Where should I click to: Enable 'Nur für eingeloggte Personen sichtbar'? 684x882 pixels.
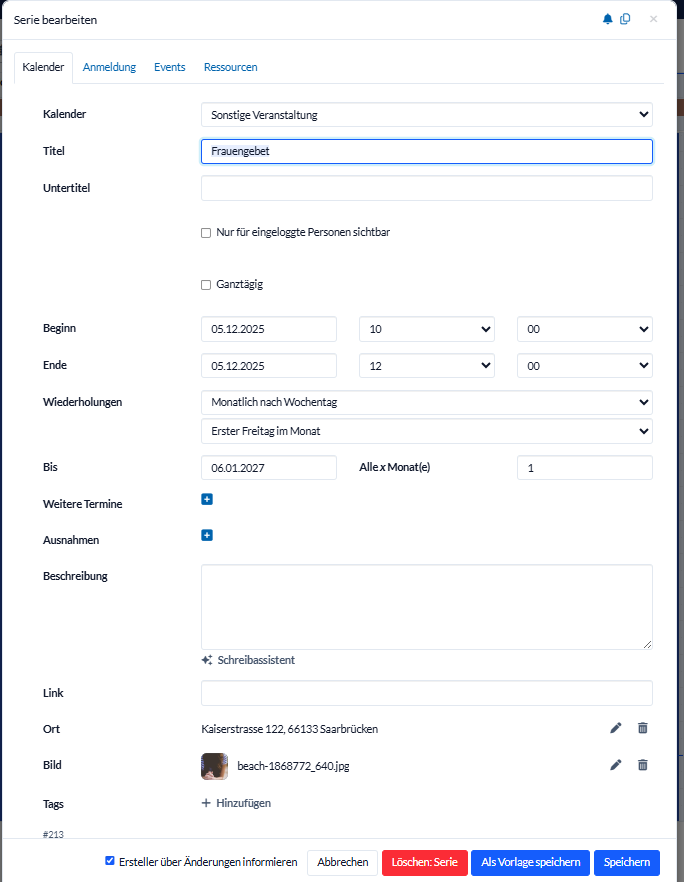pos(206,232)
